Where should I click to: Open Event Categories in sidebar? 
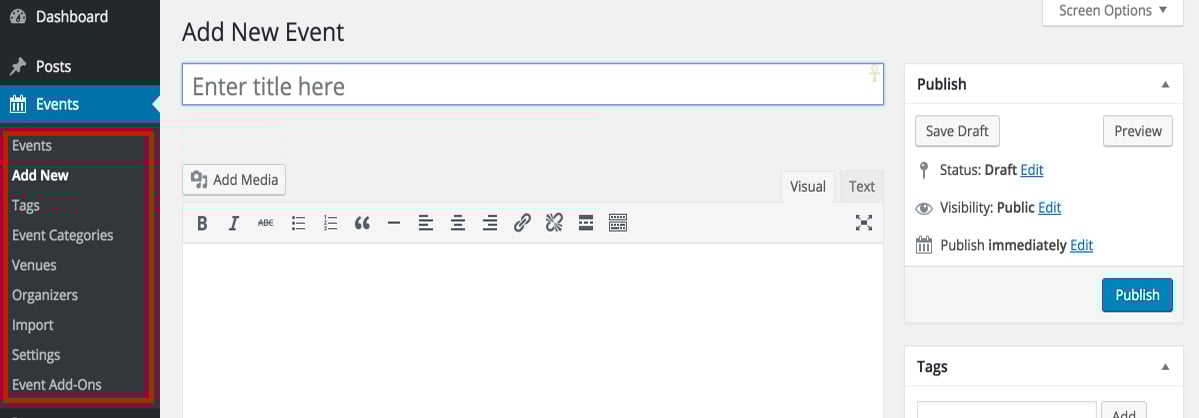pos(63,235)
